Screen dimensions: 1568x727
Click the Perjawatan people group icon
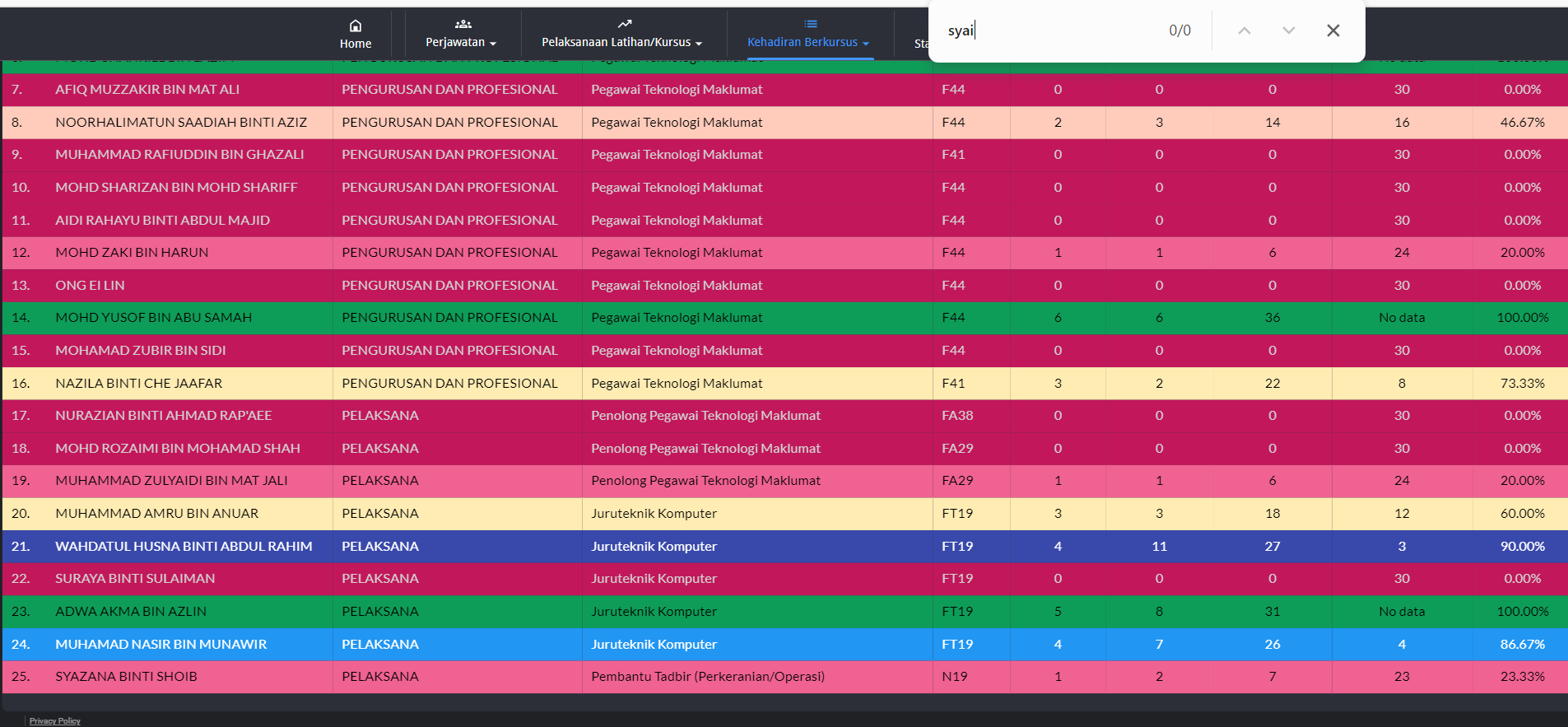463,24
